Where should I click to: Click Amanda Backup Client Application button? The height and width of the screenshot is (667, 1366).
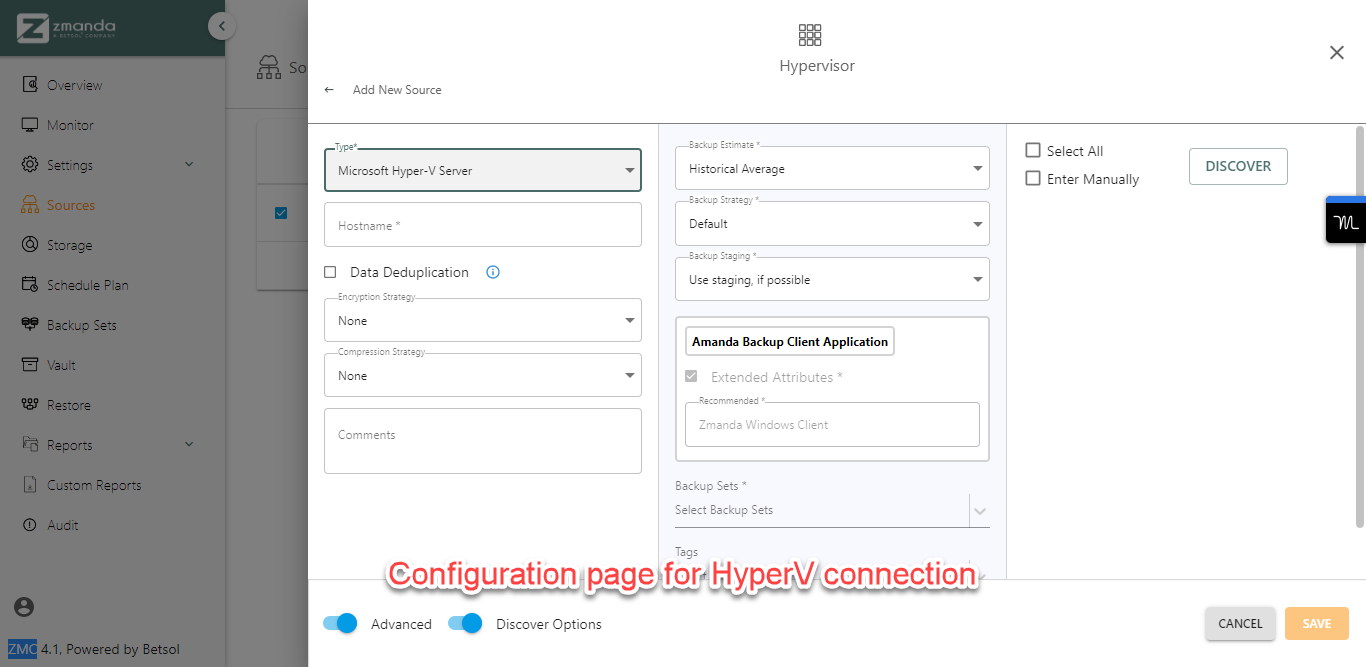click(790, 341)
